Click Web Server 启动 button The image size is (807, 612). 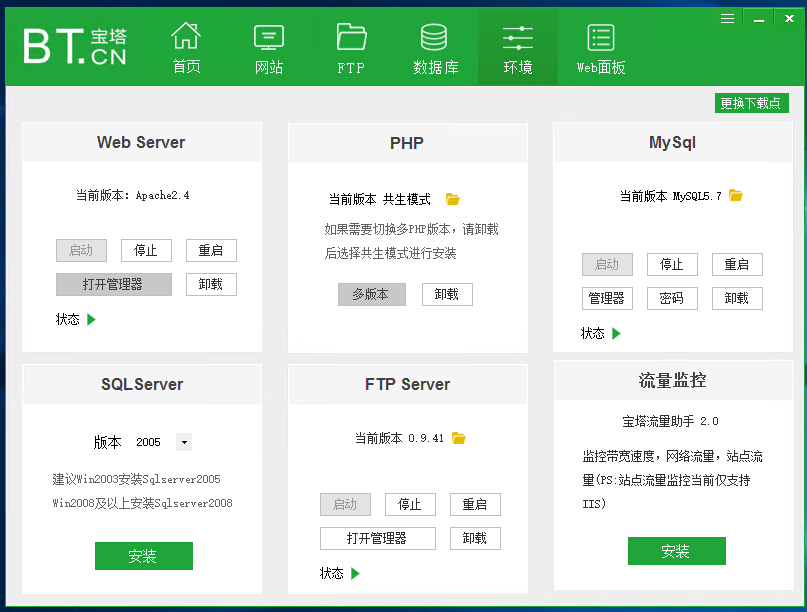point(81,251)
